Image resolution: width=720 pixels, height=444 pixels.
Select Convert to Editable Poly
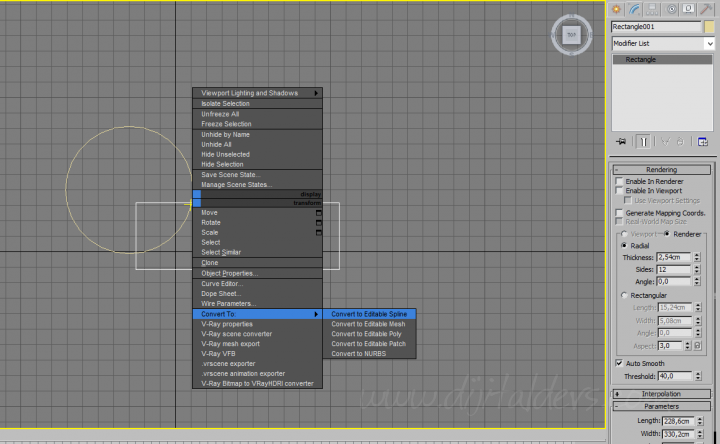(x=367, y=334)
